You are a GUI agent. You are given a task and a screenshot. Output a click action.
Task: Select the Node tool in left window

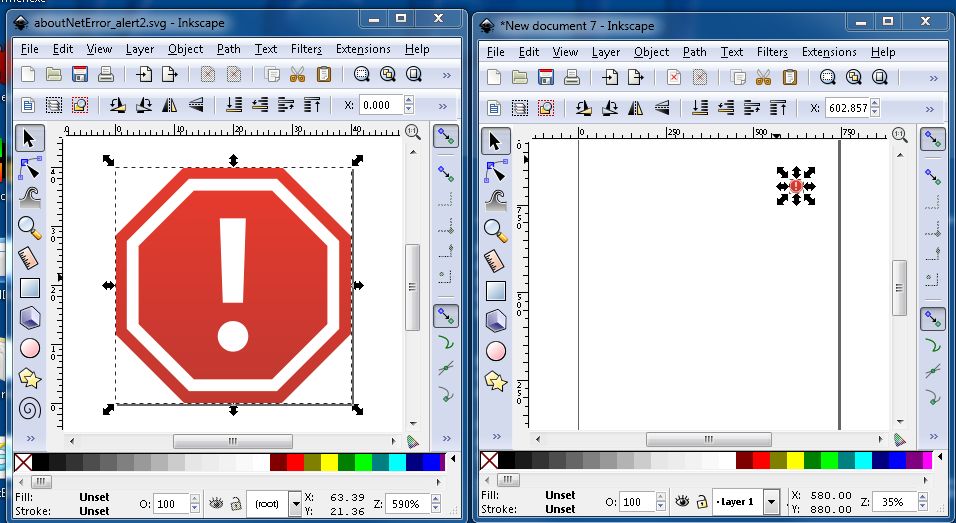tap(30, 168)
